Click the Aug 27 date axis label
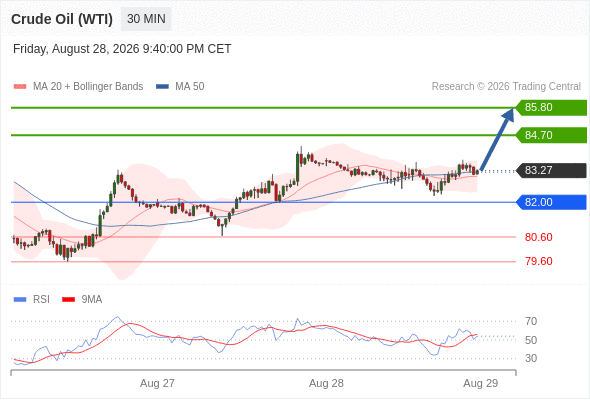Screen dimensions: 590x400 click(157, 383)
